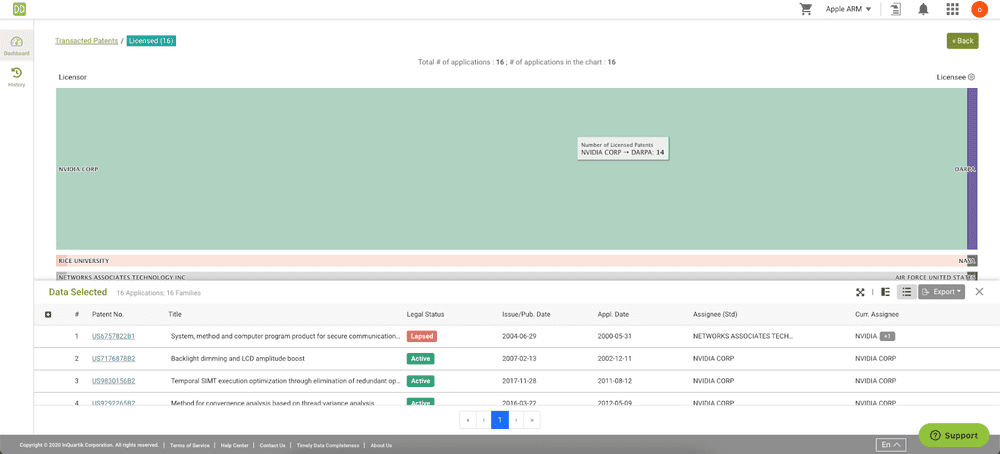Open patent US9830156B2 link
Screen dimensions: 1000x454
click(114, 381)
